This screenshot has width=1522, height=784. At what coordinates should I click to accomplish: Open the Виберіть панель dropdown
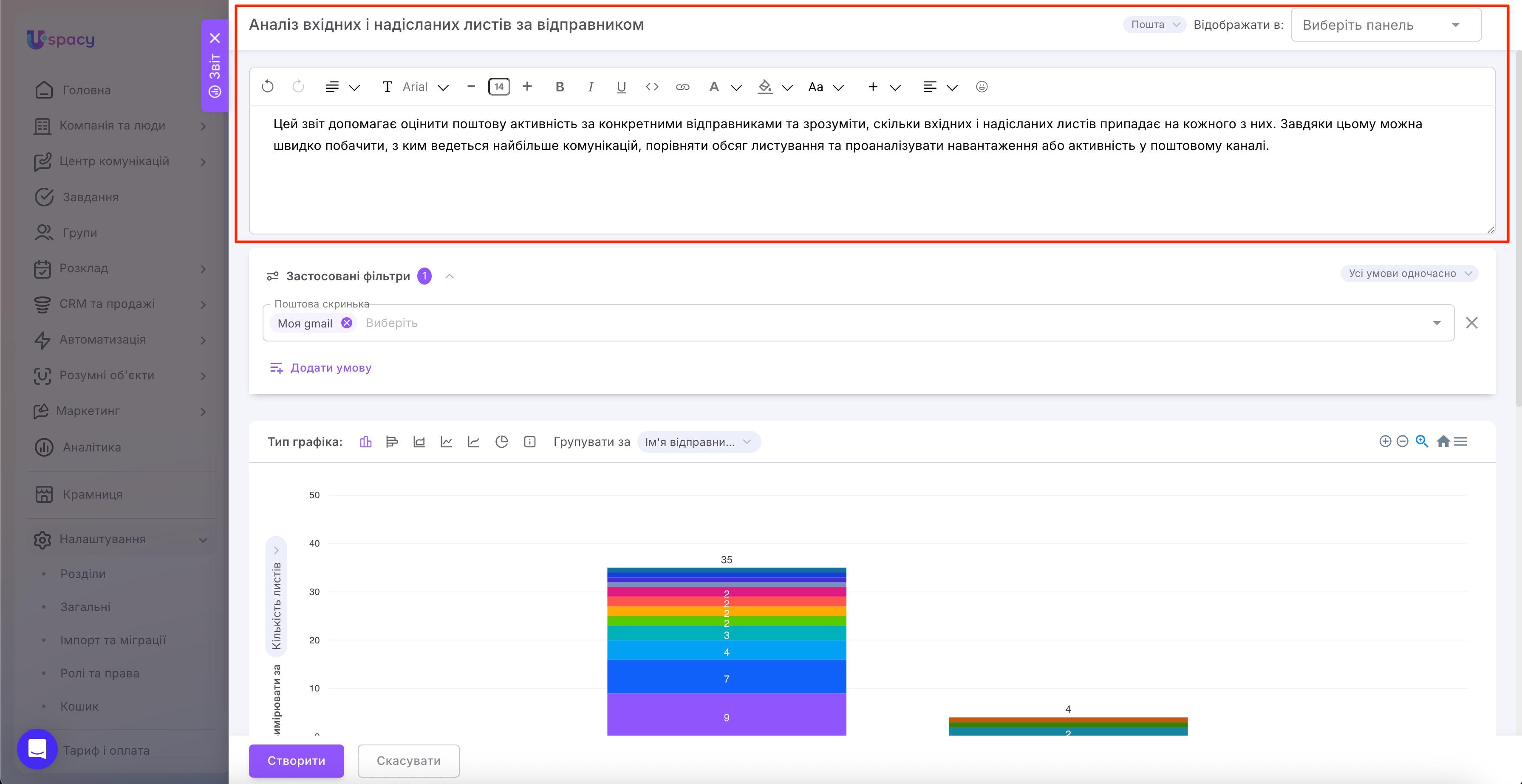[1386, 25]
